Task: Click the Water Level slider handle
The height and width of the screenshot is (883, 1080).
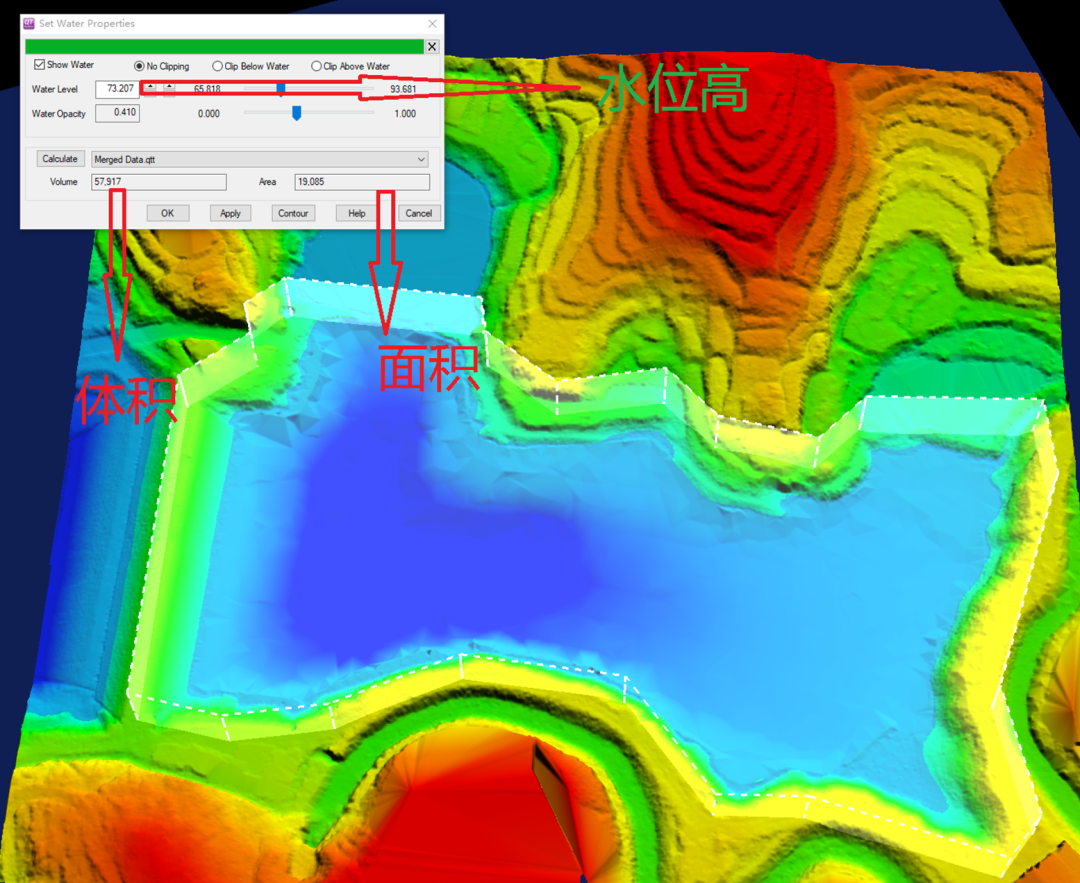Action: click(281, 89)
